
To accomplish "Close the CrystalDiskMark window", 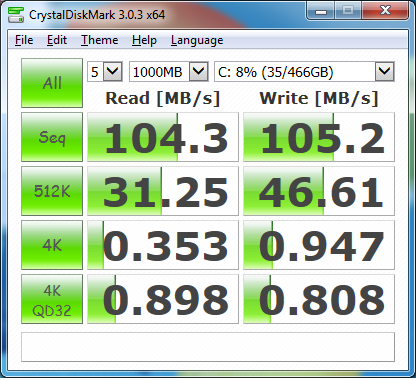I will 385,11.
